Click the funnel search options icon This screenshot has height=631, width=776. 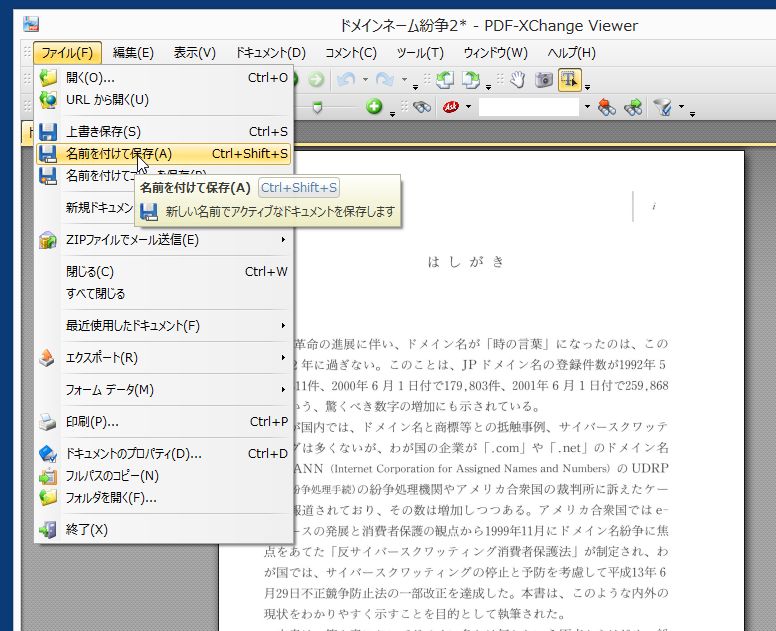click(663, 107)
